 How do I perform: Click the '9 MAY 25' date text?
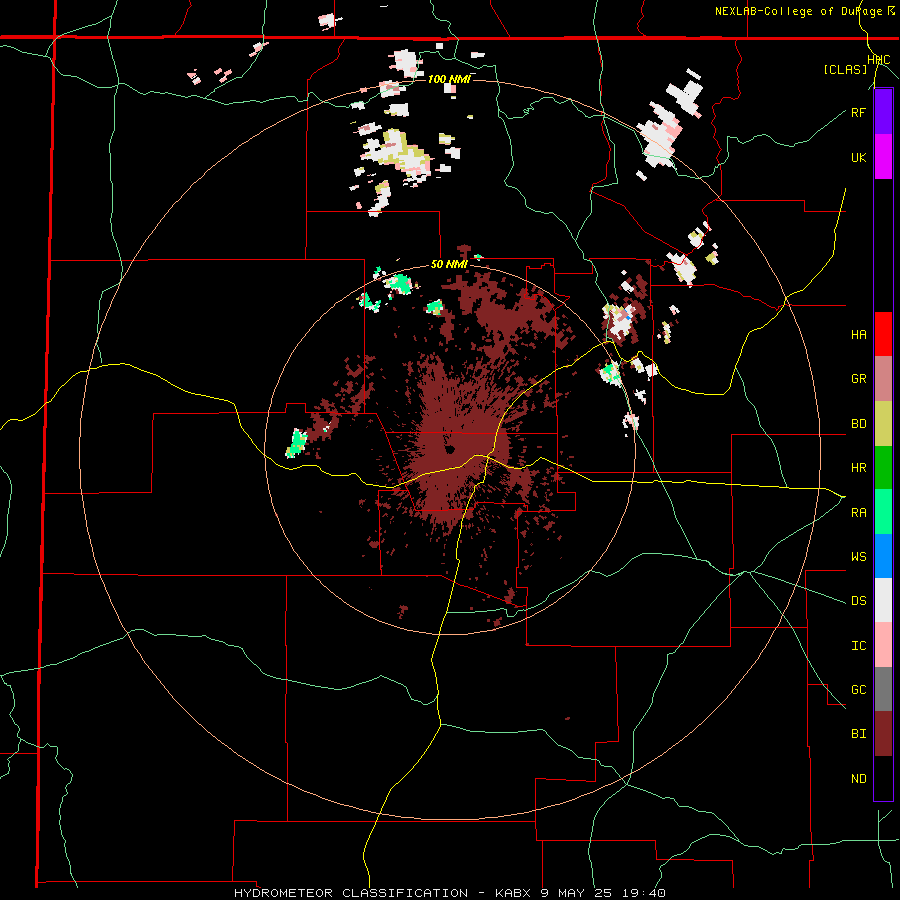(x=577, y=893)
